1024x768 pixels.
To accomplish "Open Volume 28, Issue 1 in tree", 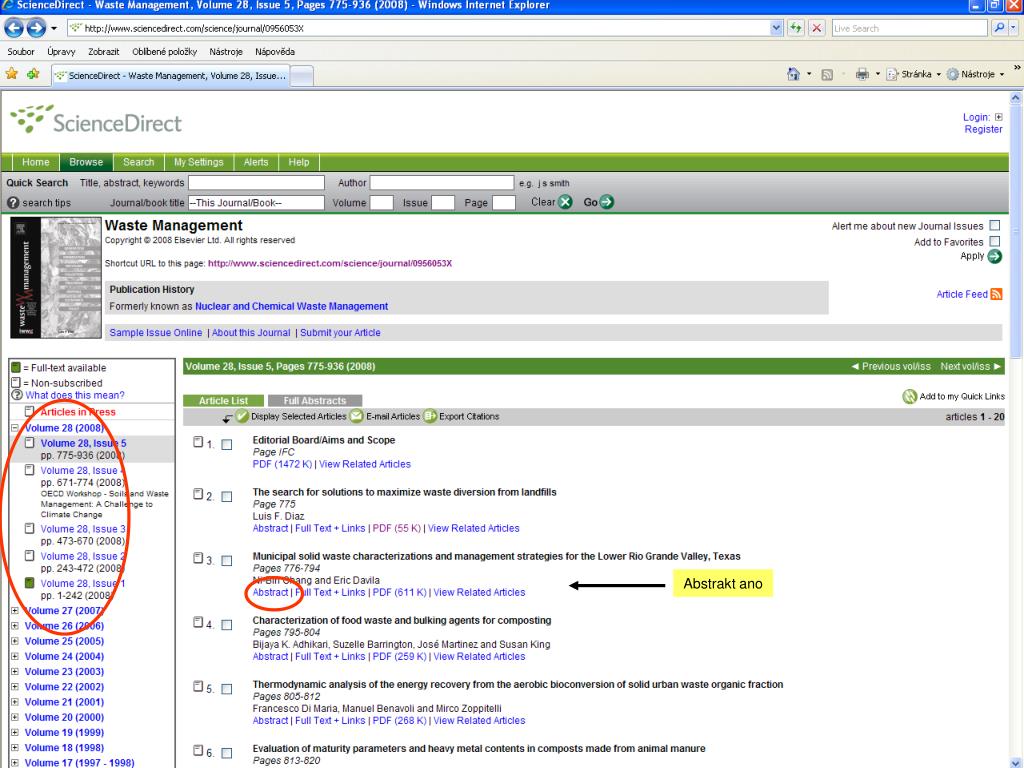I will (83, 584).
